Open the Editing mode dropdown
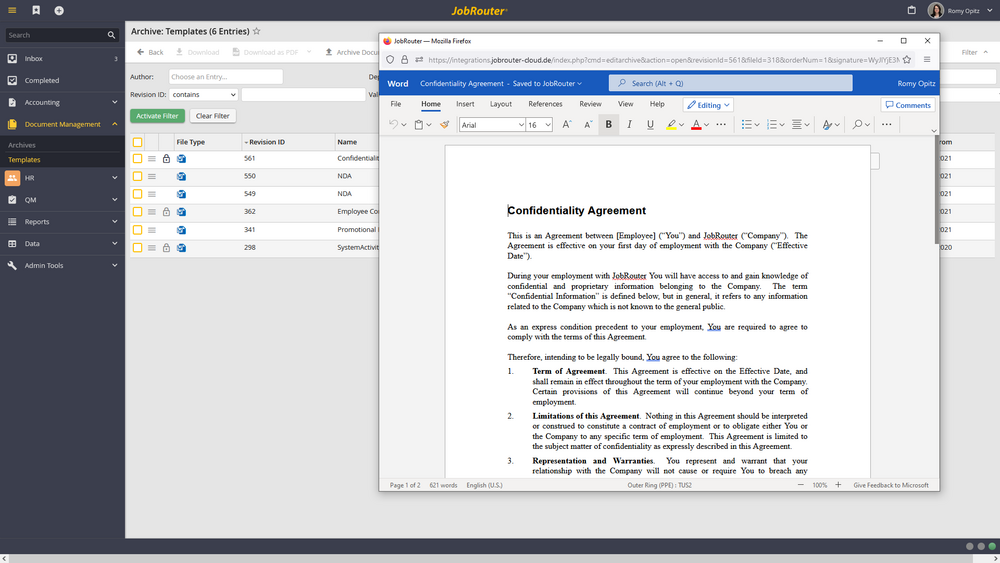Viewport: 1000px width, 563px height. click(708, 105)
